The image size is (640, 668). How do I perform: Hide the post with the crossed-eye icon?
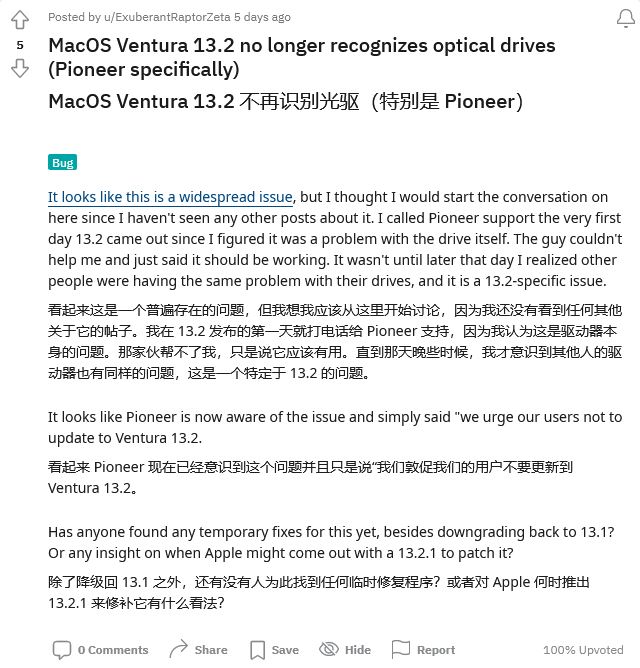click(x=329, y=649)
